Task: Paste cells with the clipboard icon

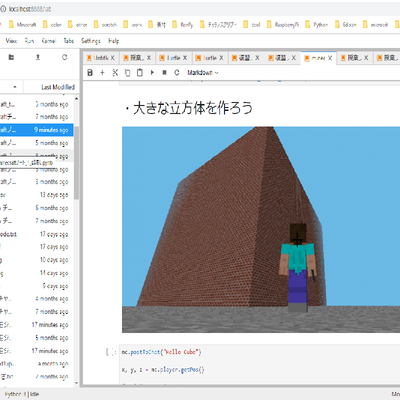Action: click(140, 72)
